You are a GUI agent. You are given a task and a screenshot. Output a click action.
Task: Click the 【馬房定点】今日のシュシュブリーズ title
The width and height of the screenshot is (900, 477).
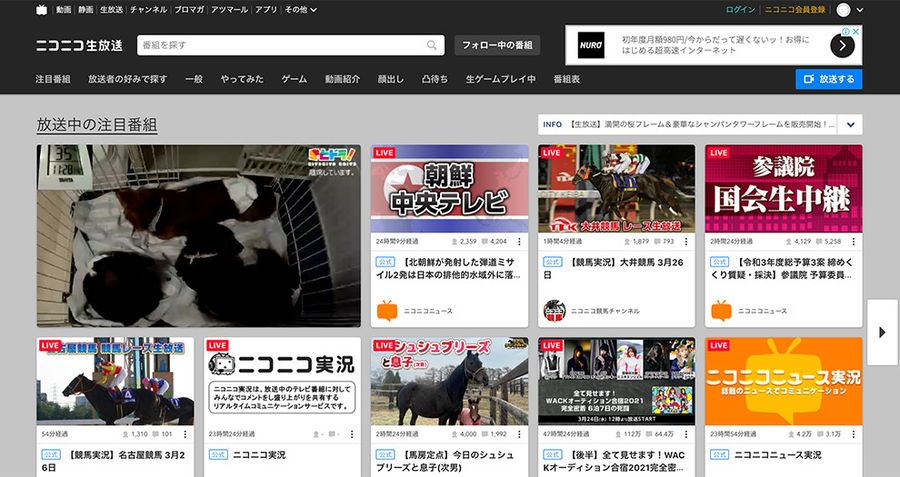point(446,461)
